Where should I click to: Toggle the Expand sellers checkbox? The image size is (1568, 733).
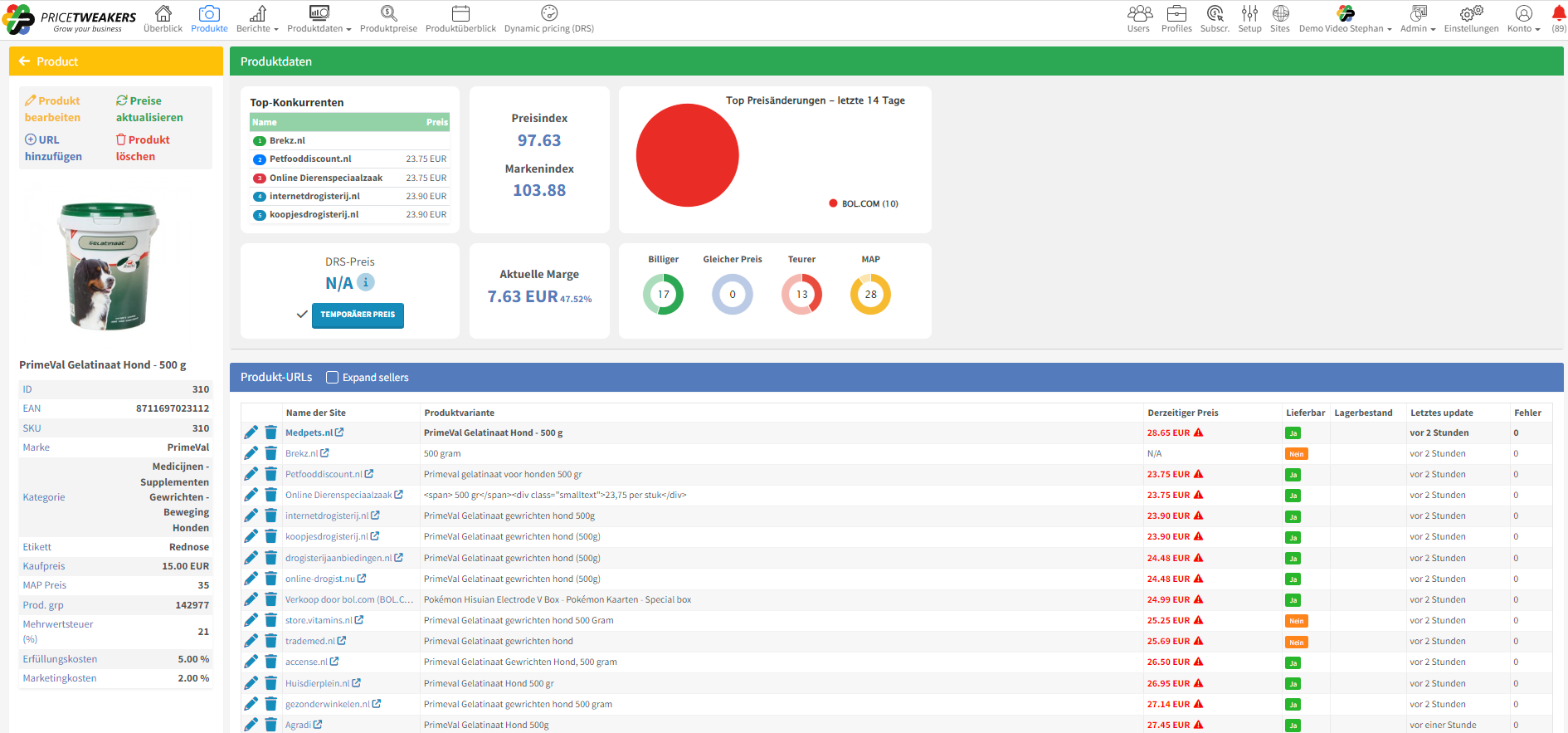coord(333,377)
